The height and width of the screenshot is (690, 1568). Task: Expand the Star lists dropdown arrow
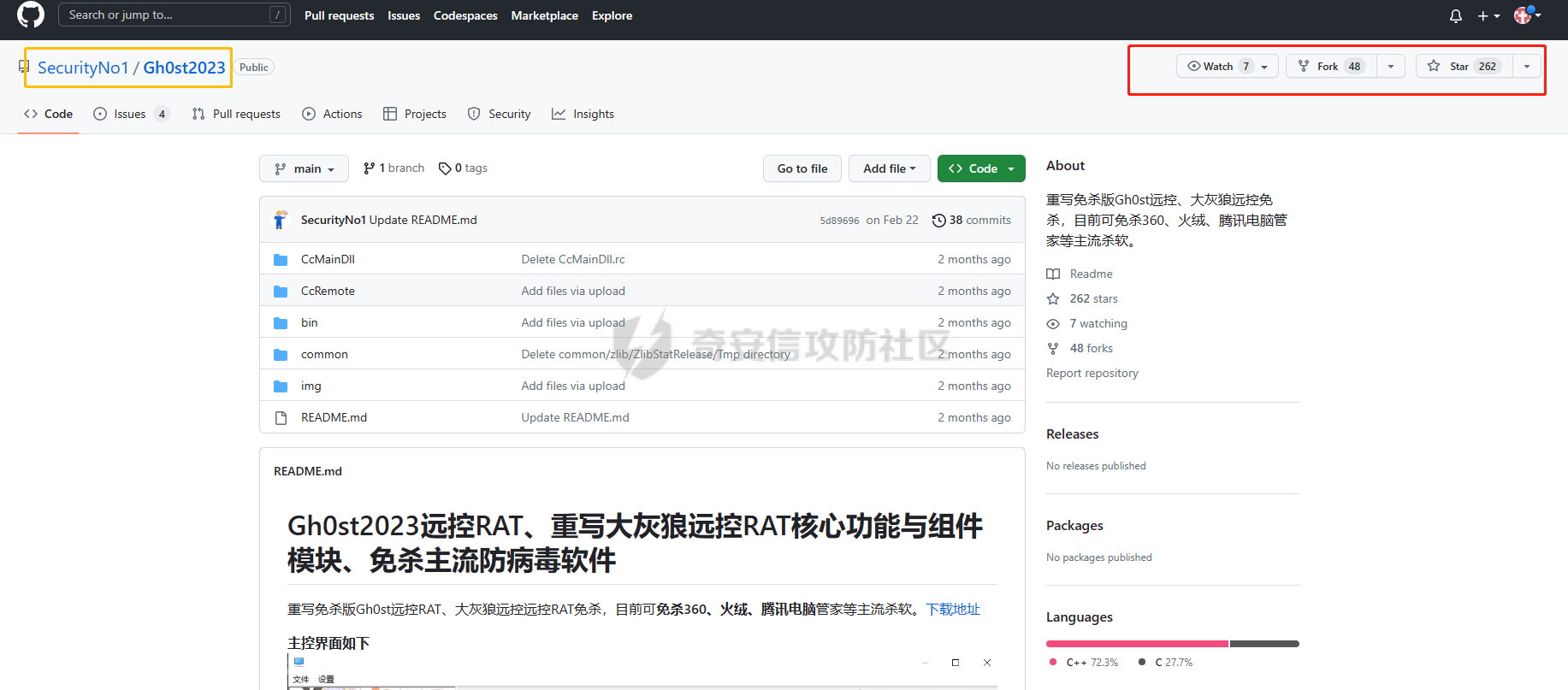1527,66
